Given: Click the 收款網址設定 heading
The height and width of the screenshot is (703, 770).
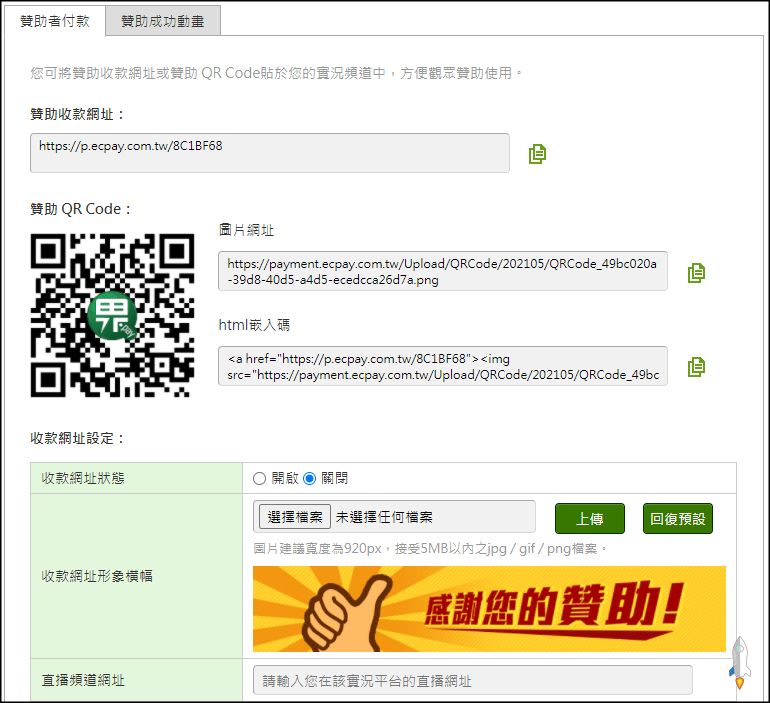Looking at the screenshot, I should 77,438.
